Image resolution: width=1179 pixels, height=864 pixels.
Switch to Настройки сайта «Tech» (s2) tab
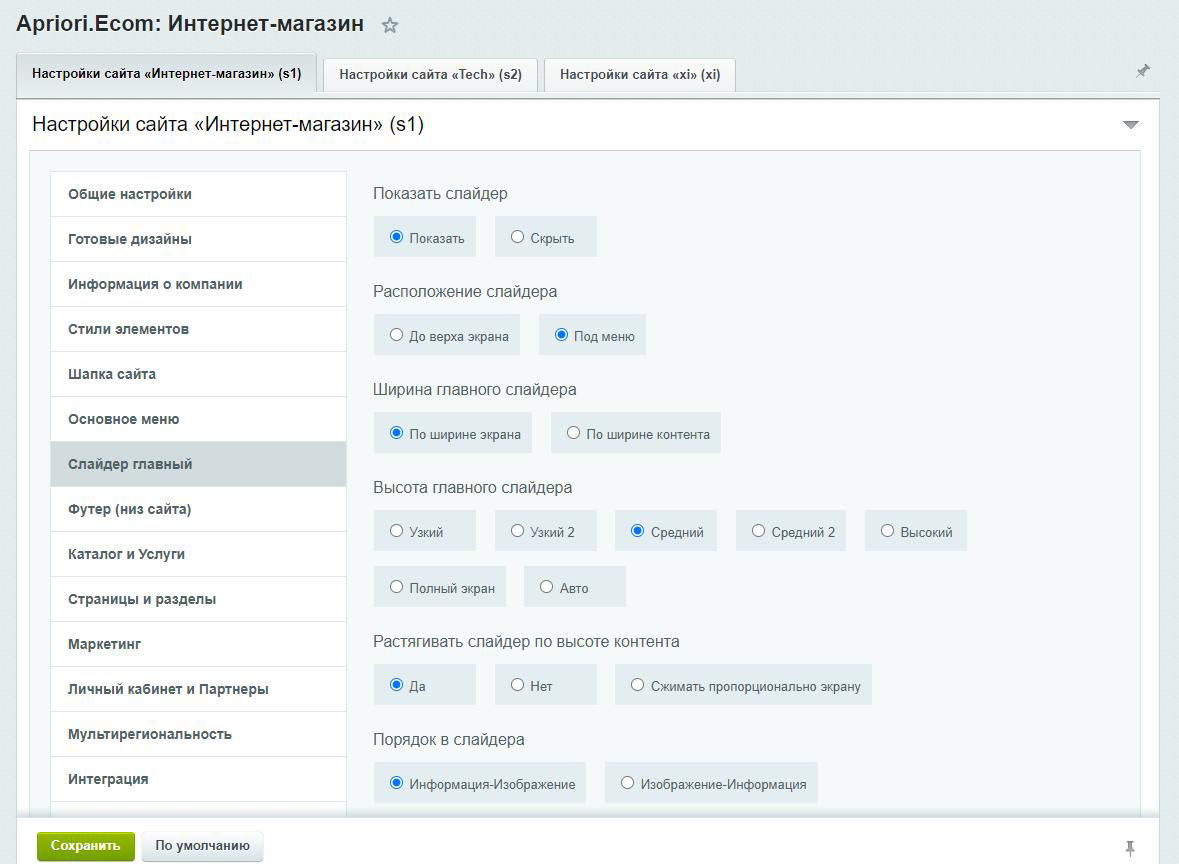click(430, 74)
